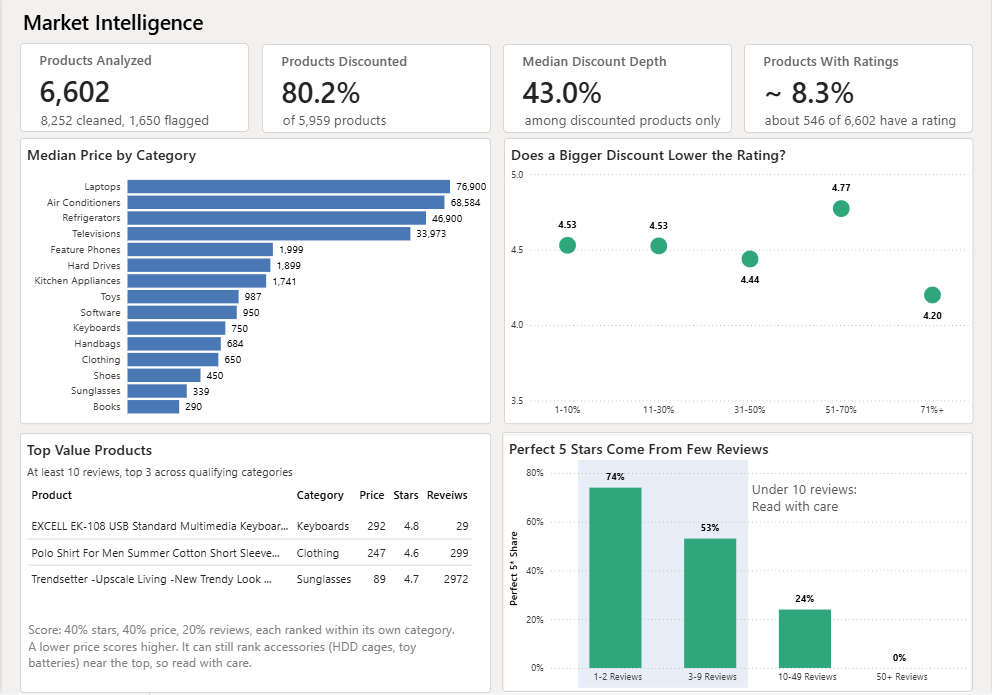Select the EXCELL EK-108 USB keyboard product
The image size is (992, 695).
159,526
